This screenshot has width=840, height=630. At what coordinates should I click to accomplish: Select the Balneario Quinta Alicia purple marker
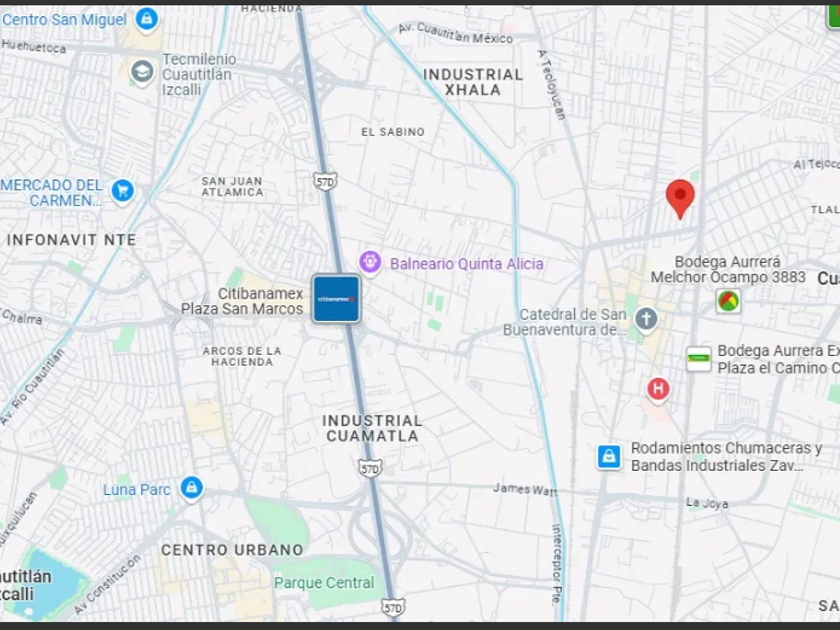(370, 262)
